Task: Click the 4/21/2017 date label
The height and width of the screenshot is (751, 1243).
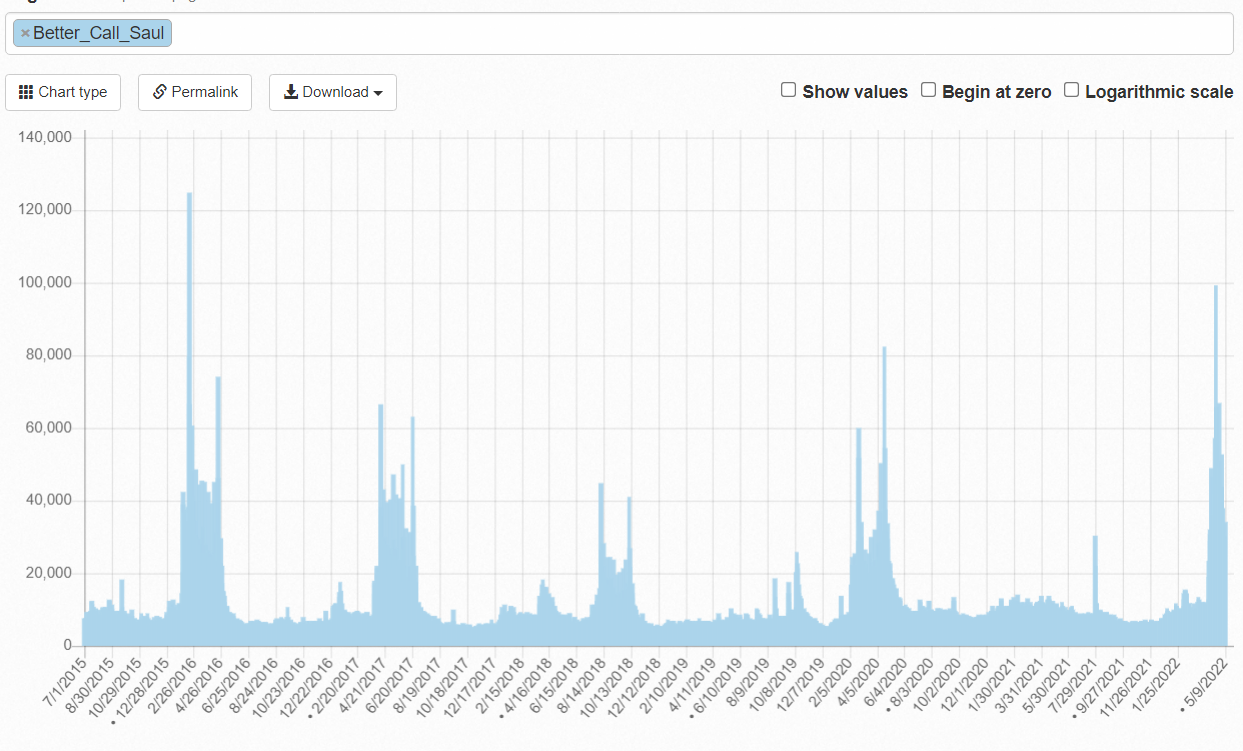Action: coord(362,684)
